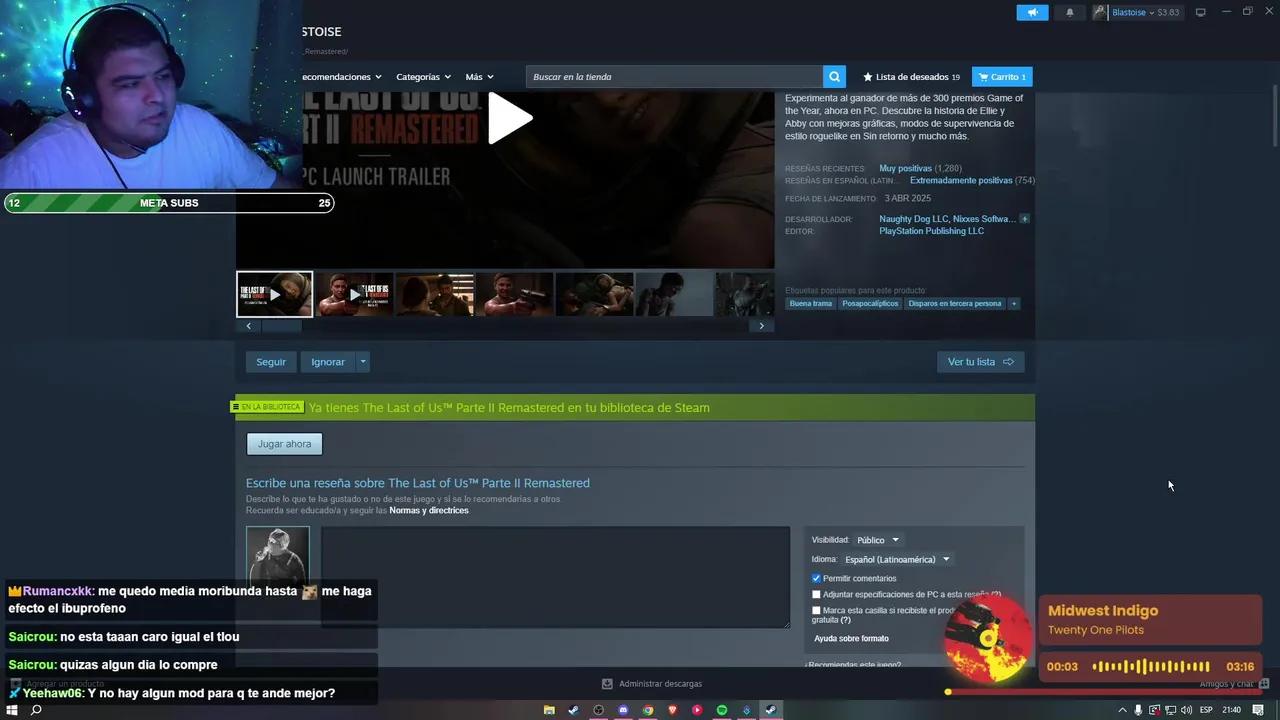The width and height of the screenshot is (1280, 720).
Task: Expand the Categorías menu
Action: click(x=423, y=77)
